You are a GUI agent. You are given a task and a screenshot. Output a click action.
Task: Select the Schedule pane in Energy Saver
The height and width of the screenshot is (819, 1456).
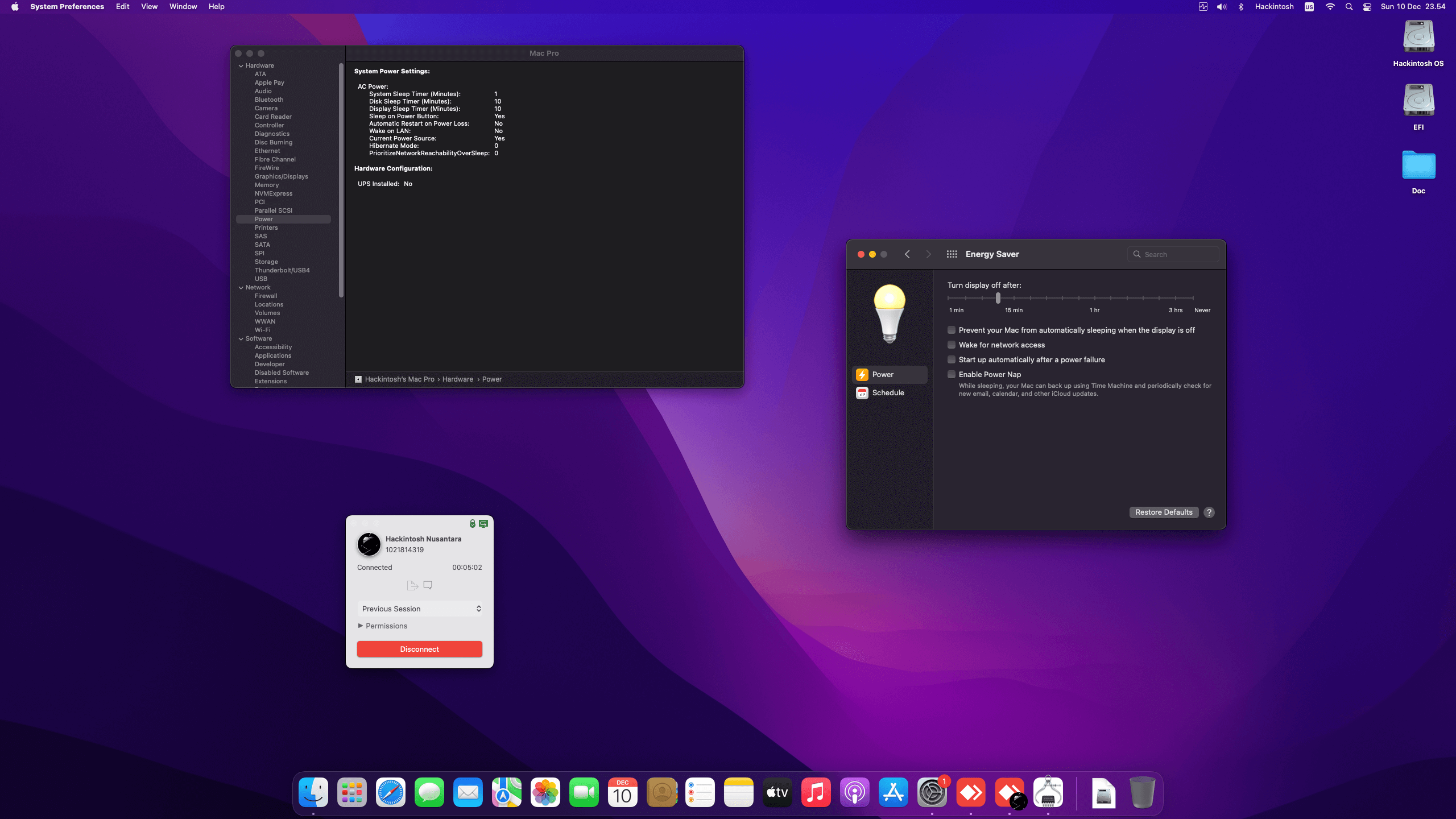890,392
